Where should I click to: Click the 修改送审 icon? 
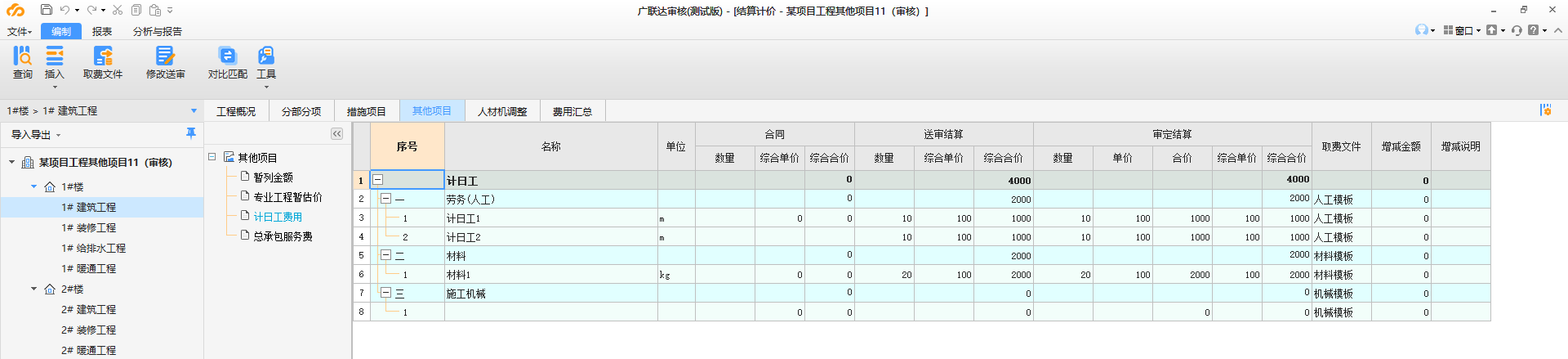coord(165,62)
